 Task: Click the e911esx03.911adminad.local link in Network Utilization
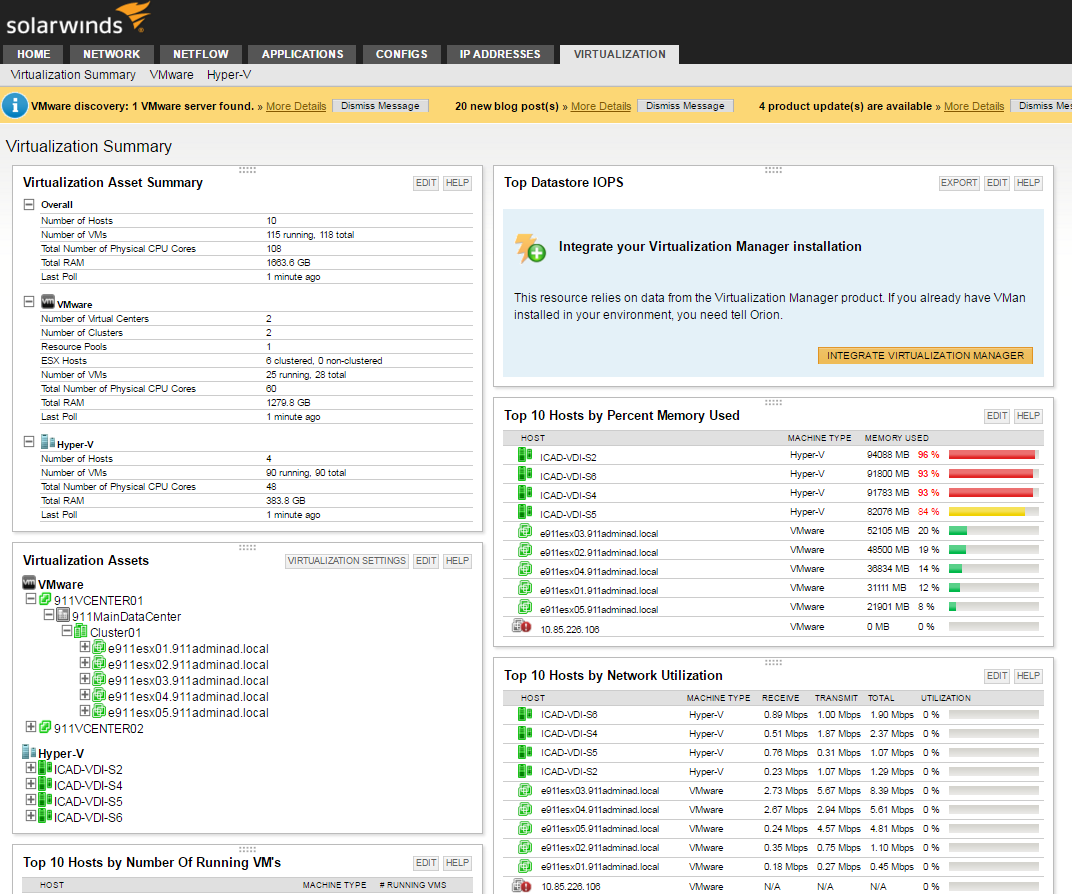600,791
